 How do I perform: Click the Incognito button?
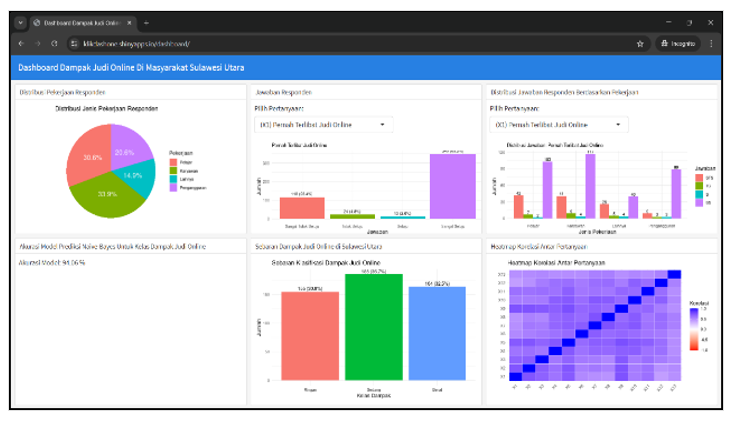coord(677,44)
